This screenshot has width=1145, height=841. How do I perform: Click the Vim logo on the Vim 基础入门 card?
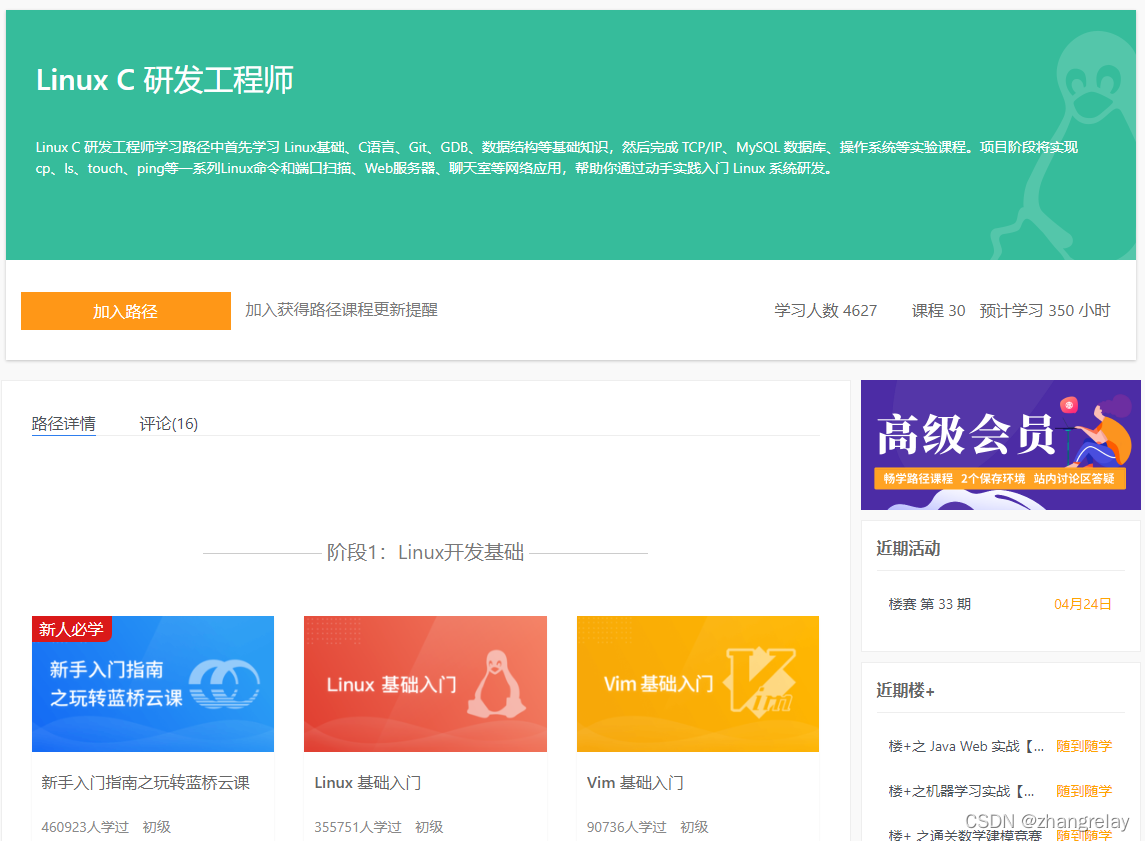pos(759,681)
